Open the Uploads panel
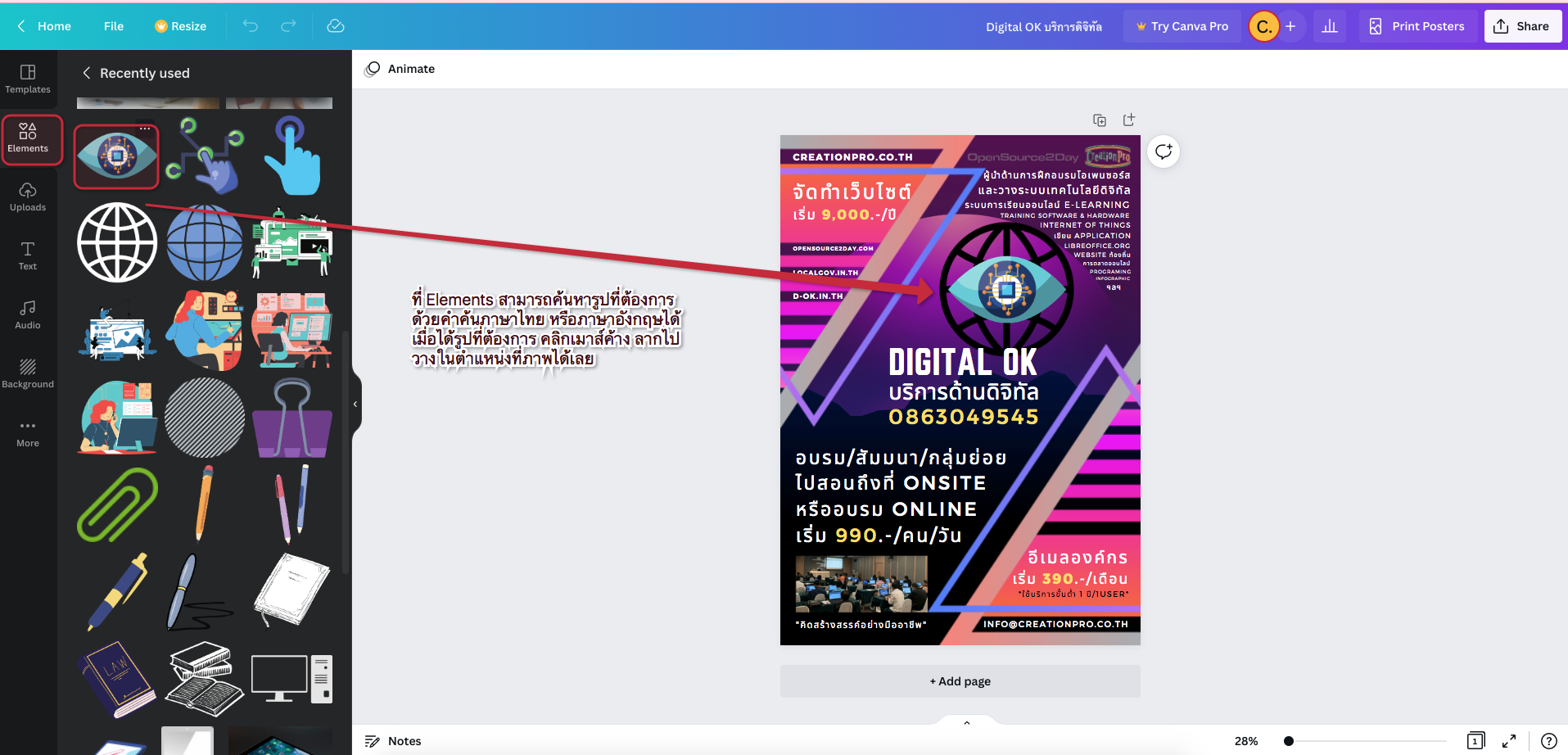 (28, 197)
